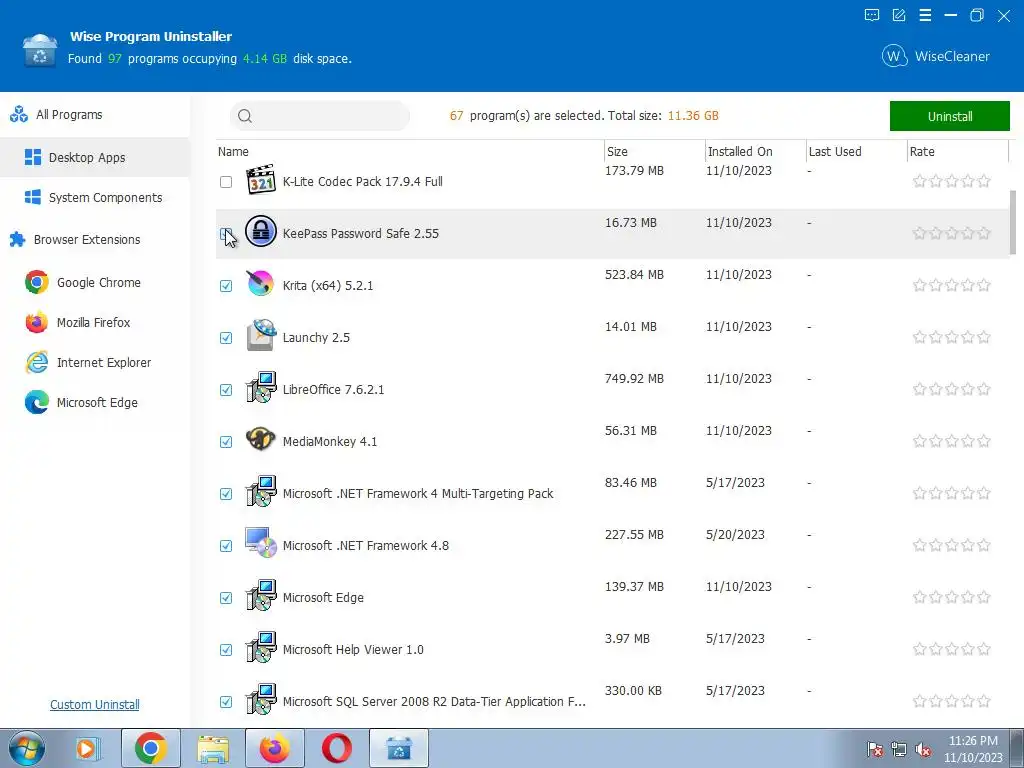1024x768 pixels.
Task: Rate Krita with five stars
Action: pos(984,285)
